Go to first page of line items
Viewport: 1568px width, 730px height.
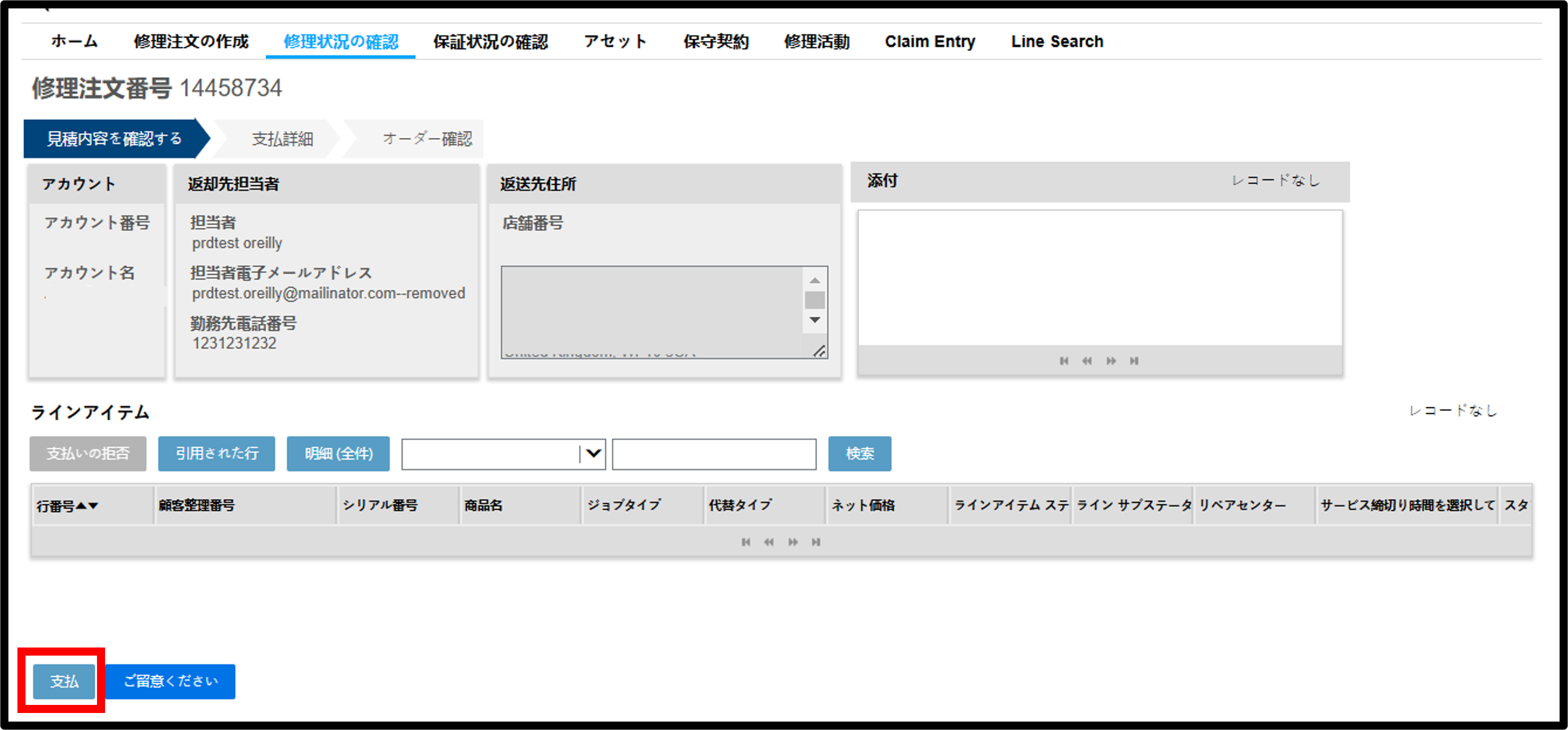click(746, 542)
